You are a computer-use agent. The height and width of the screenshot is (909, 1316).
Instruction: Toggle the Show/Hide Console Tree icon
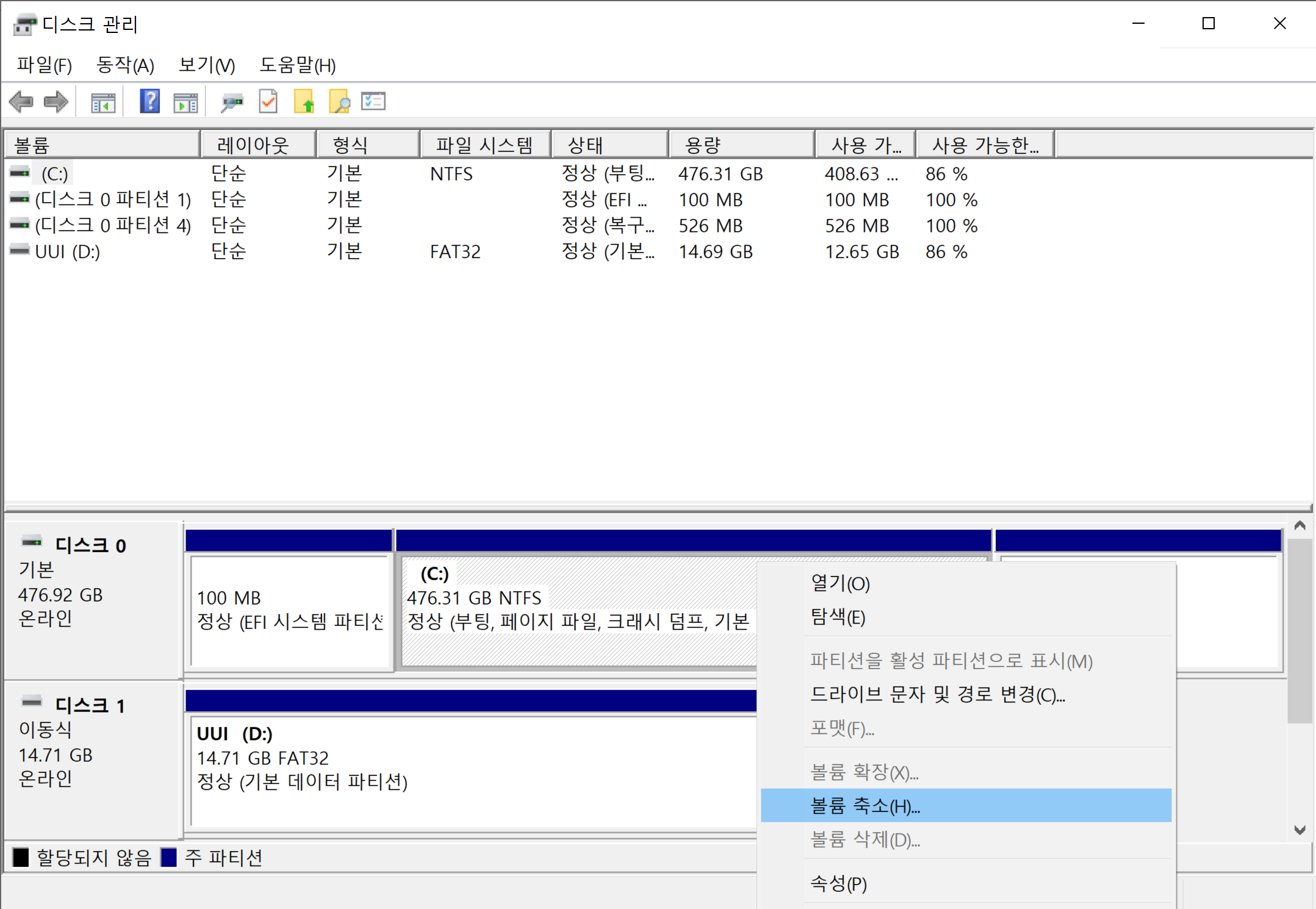(103, 102)
